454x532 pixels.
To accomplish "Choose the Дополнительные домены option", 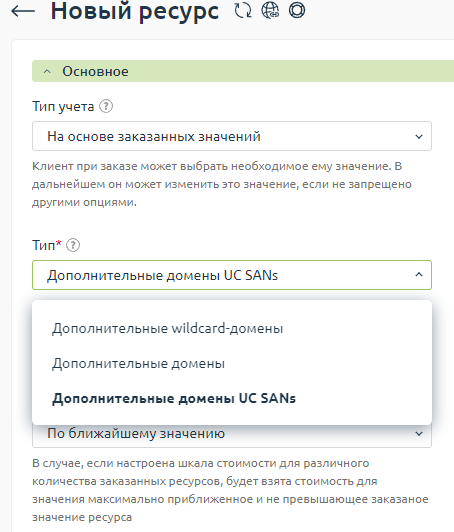I will coord(138,363).
